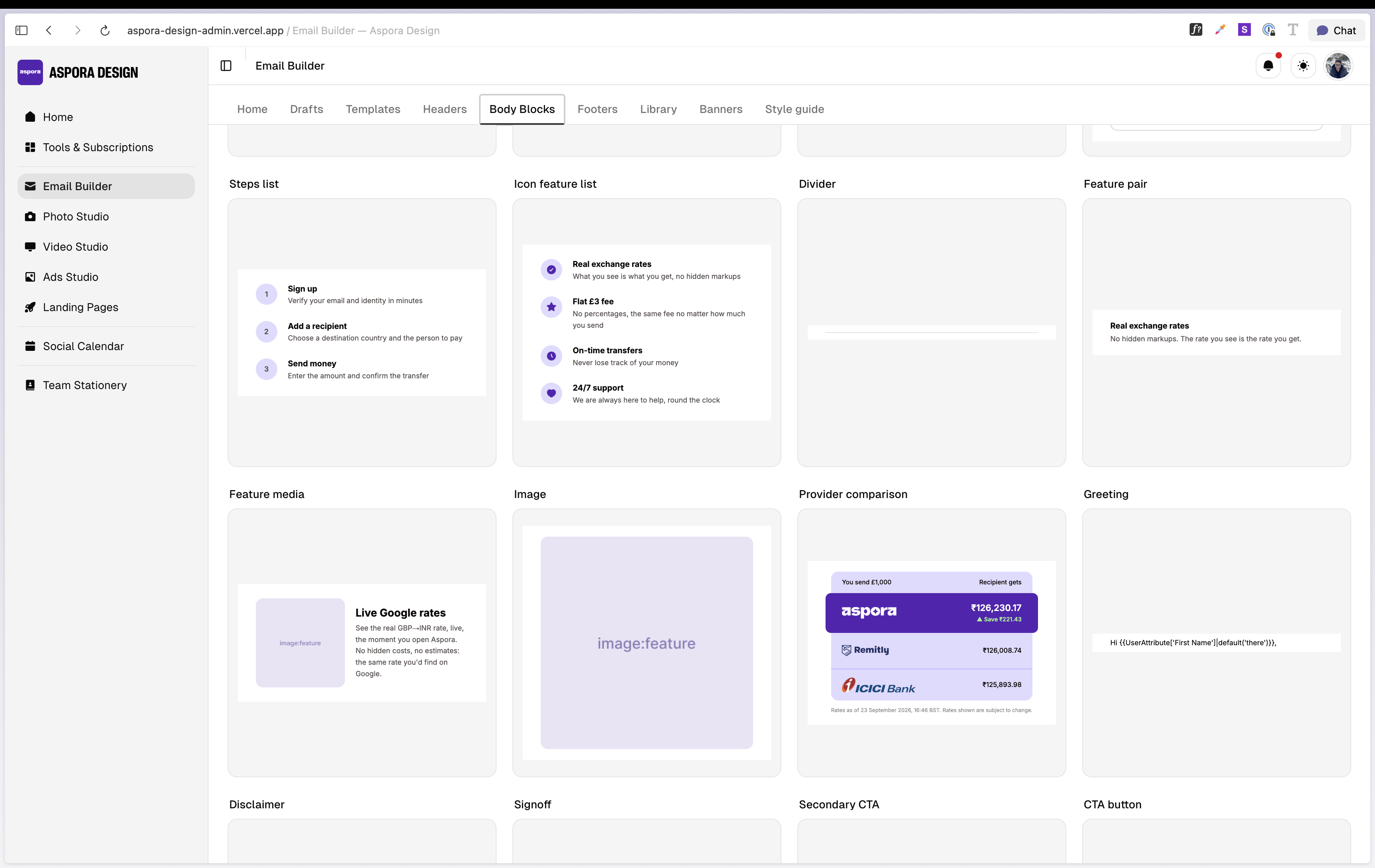
Task: Click heart icon beside 24/7 support
Action: (551, 393)
